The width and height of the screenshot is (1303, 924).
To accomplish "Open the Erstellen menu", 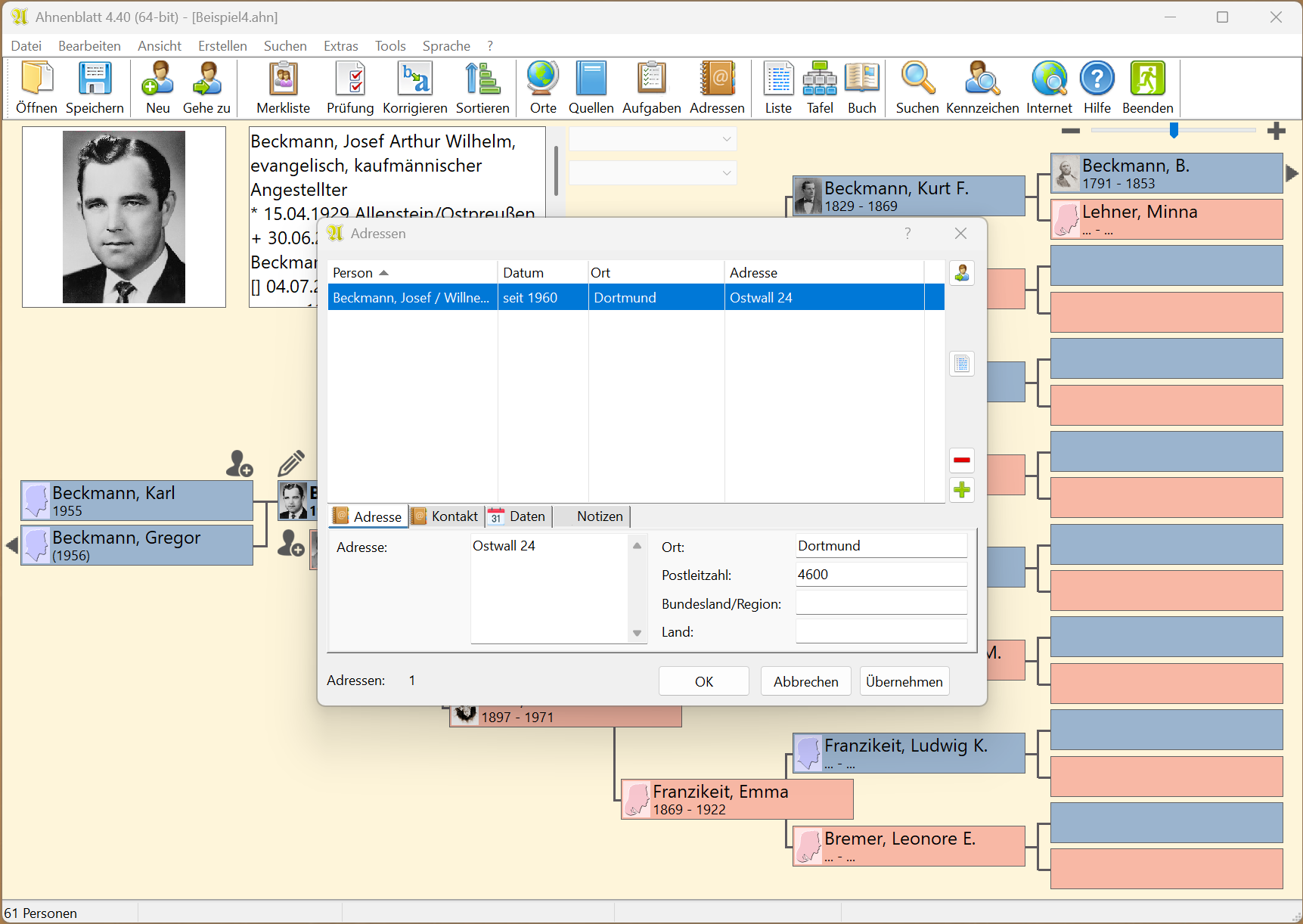I will click(222, 46).
